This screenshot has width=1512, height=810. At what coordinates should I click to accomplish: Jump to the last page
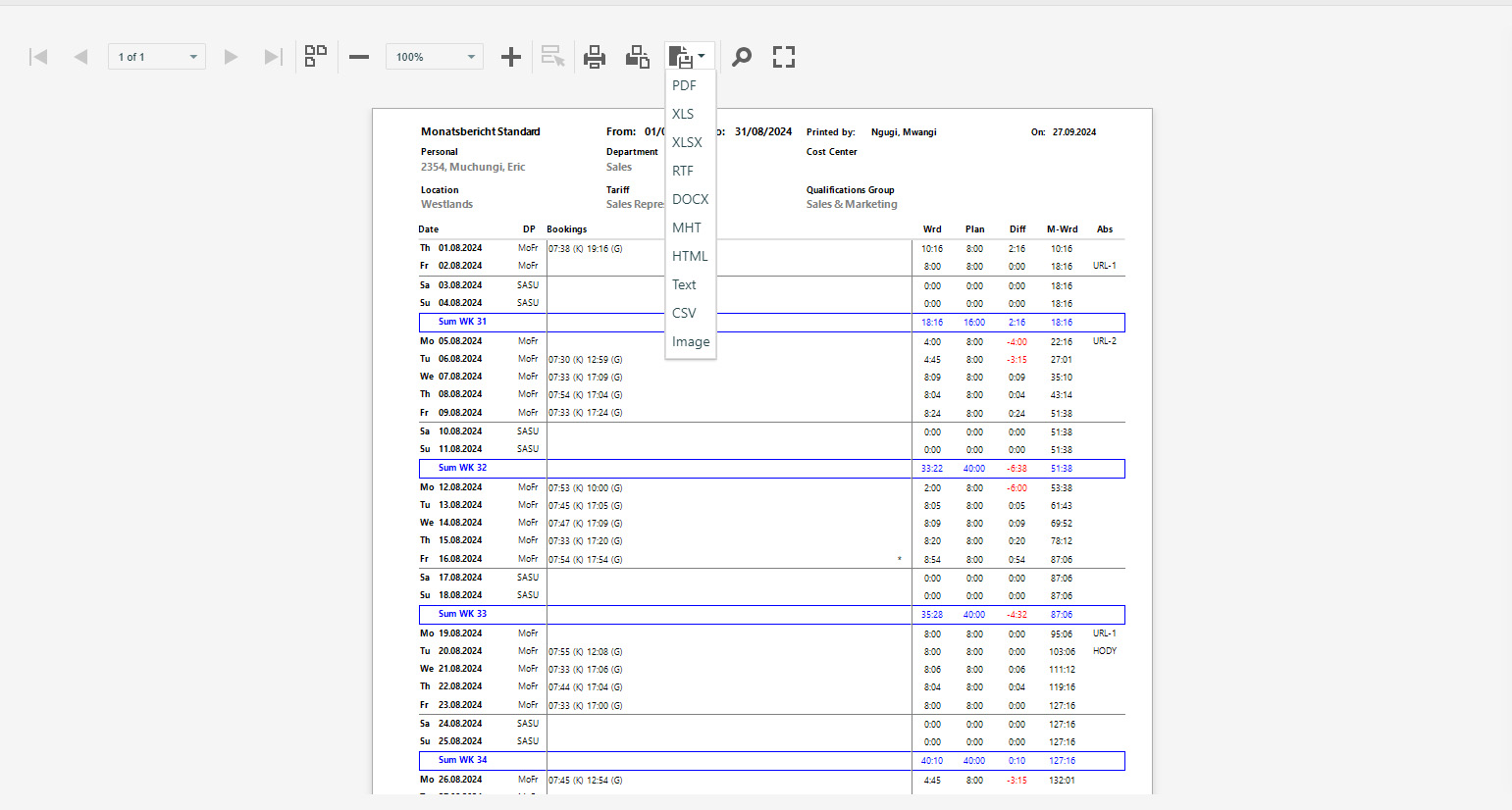(x=274, y=57)
